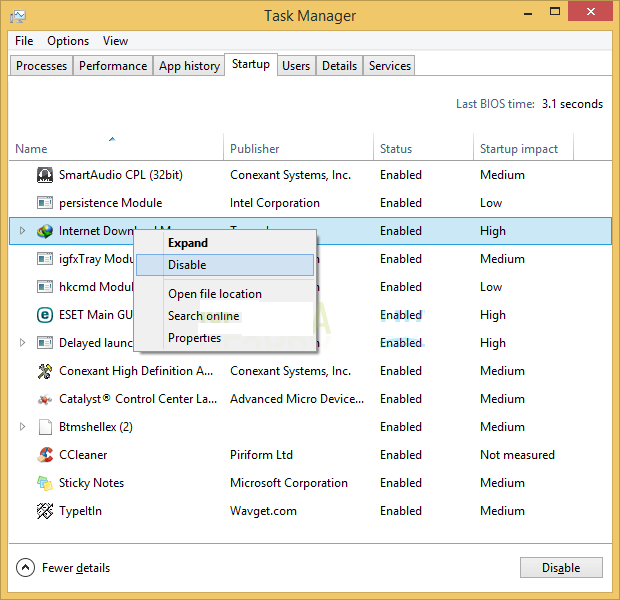Sort by the Publisher column header
This screenshot has width=620, height=600.
click(x=299, y=147)
